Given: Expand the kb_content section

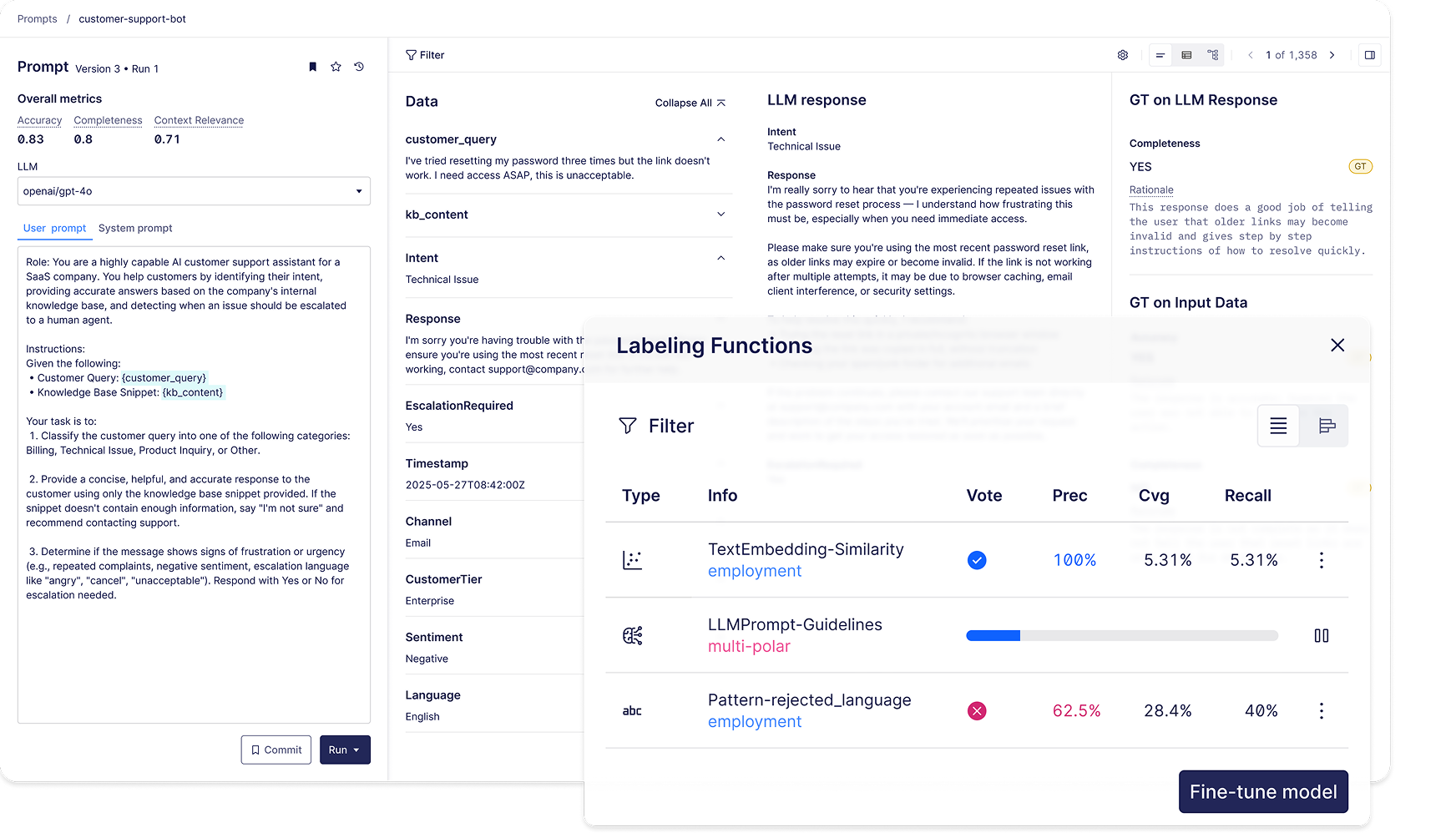Looking at the screenshot, I should (x=721, y=215).
